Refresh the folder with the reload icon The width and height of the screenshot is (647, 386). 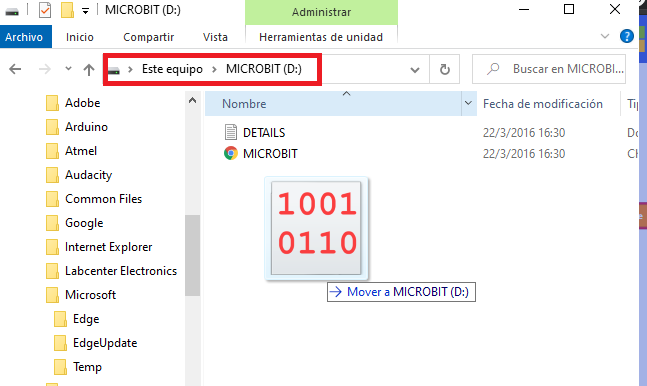click(x=444, y=69)
